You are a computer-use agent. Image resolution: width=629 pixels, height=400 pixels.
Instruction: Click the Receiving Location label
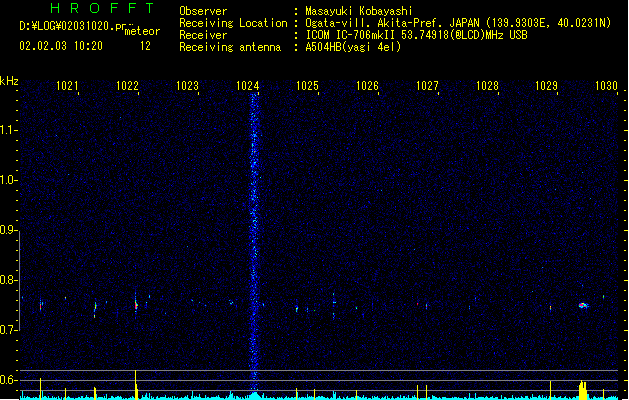tap(233, 23)
